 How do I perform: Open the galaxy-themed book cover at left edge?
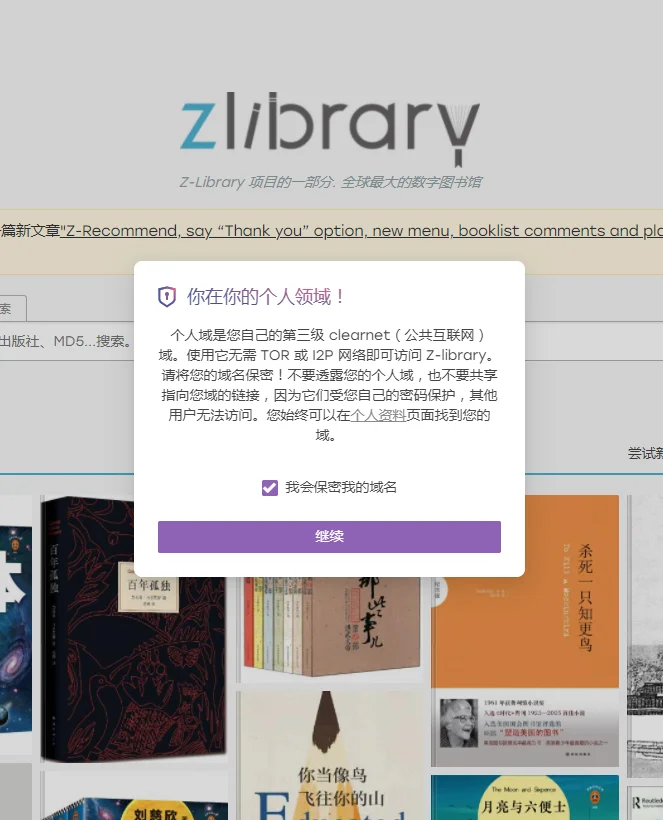click(x=16, y=629)
